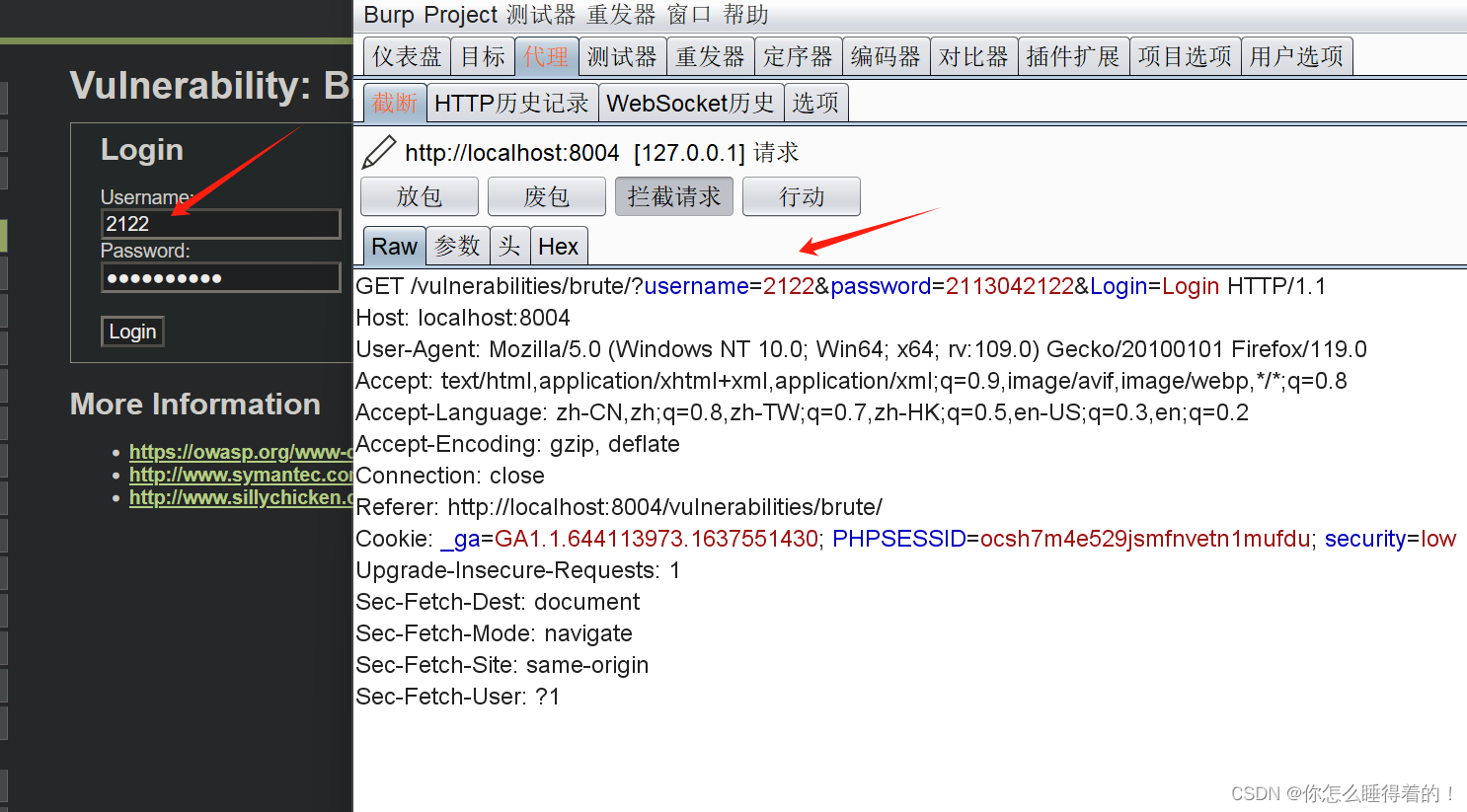Click the Username field containing 2122
This screenshot has height=812, width=1467.
(x=221, y=224)
